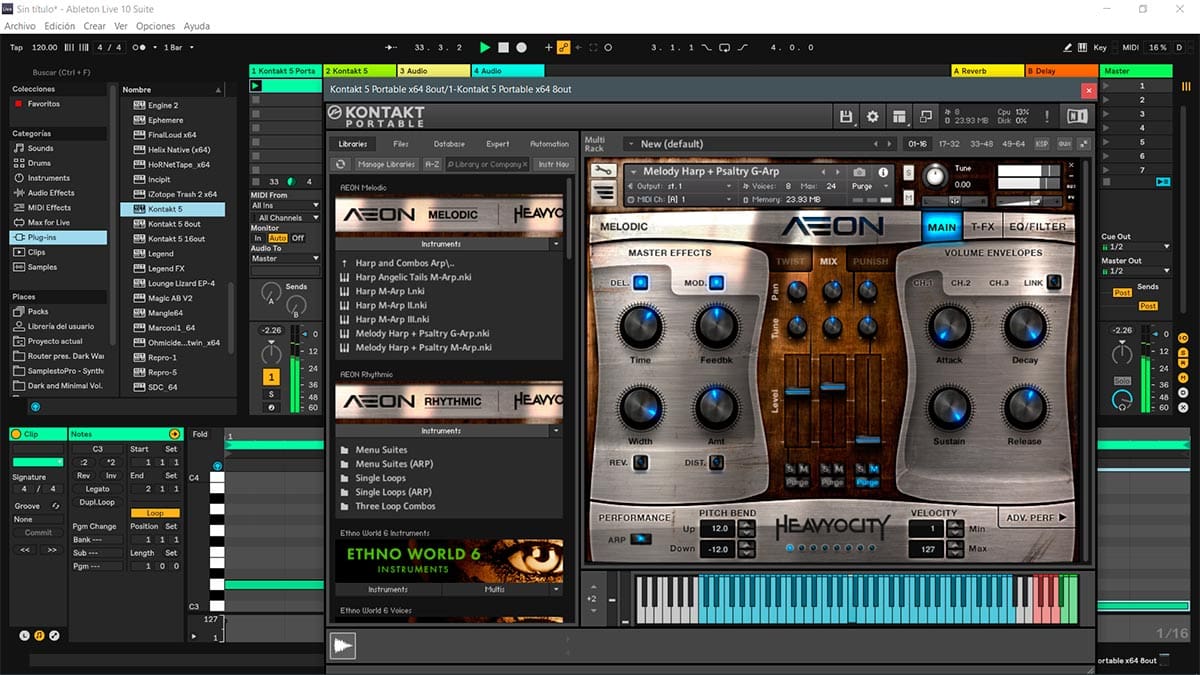Switch to Kontakt Database tab
The height and width of the screenshot is (675, 1200).
449,144
